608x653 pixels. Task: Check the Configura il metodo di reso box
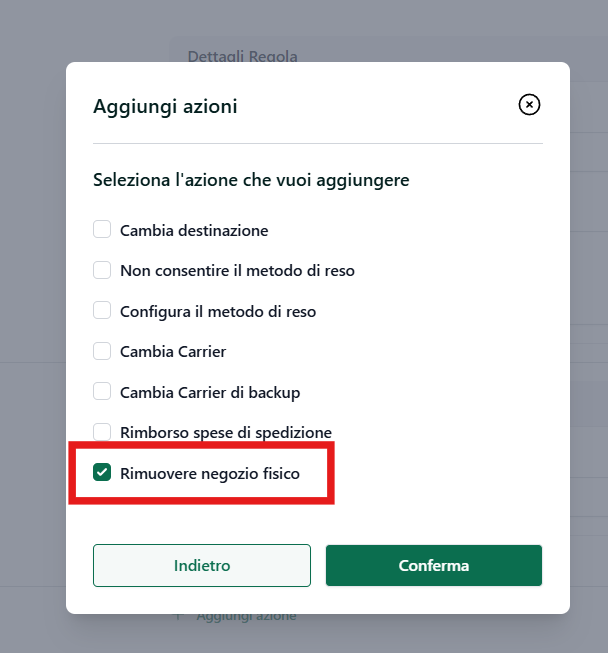(102, 310)
